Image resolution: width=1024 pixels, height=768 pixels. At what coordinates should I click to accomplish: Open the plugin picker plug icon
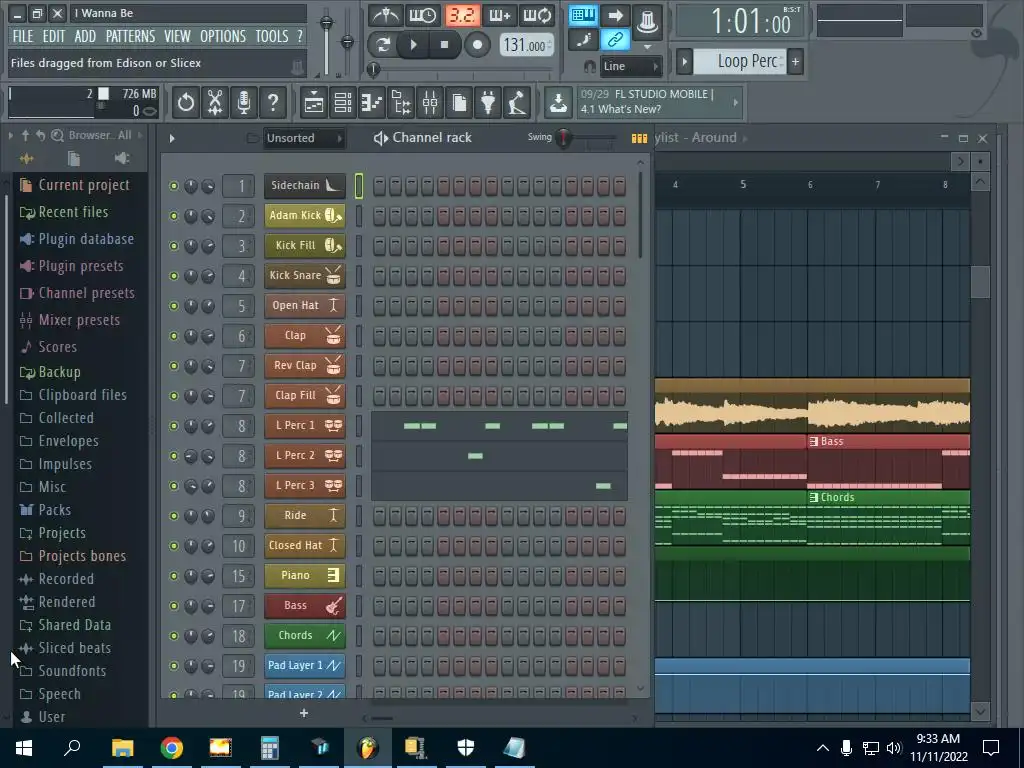coord(488,103)
